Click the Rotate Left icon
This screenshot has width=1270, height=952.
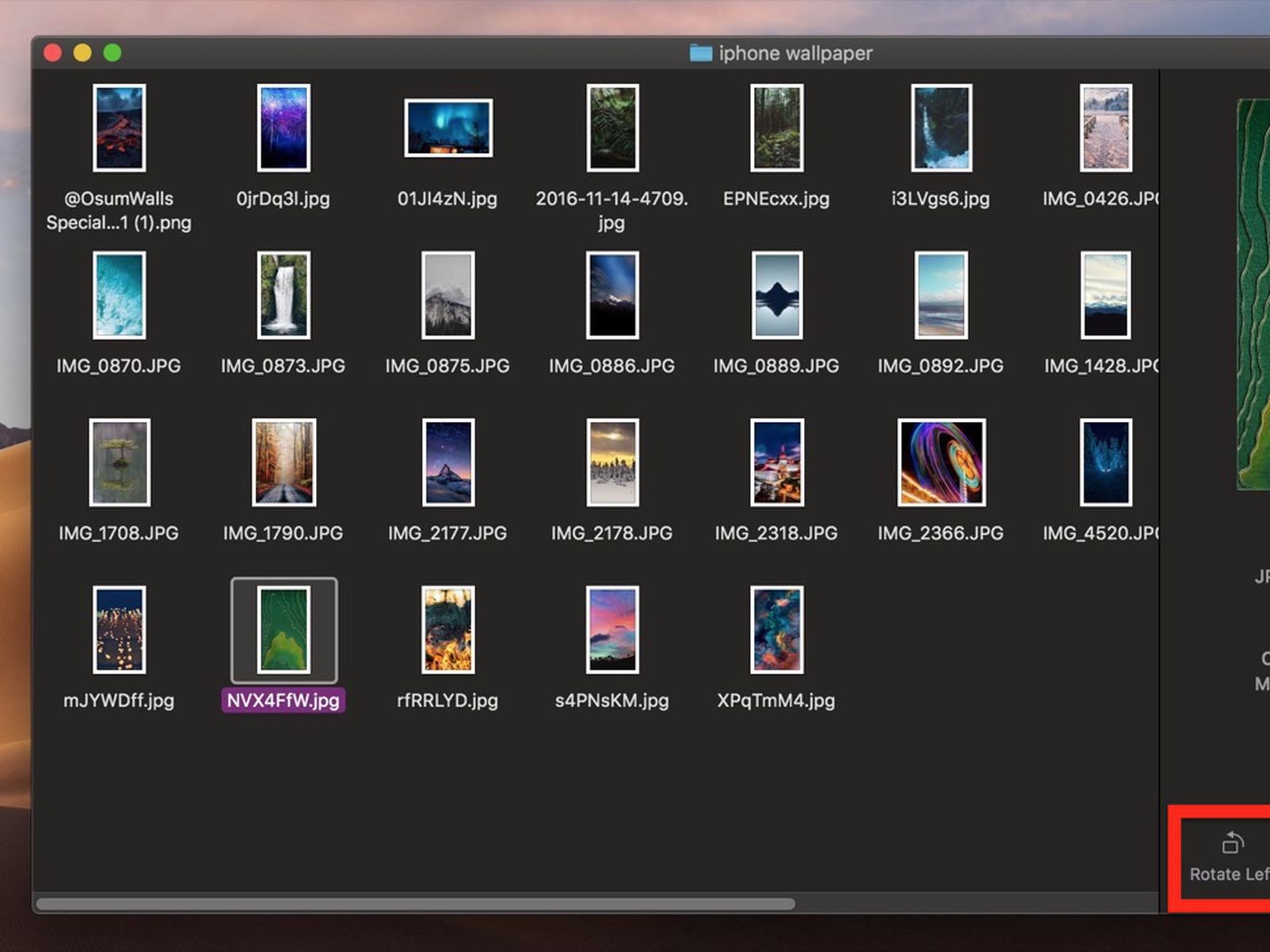1233,843
